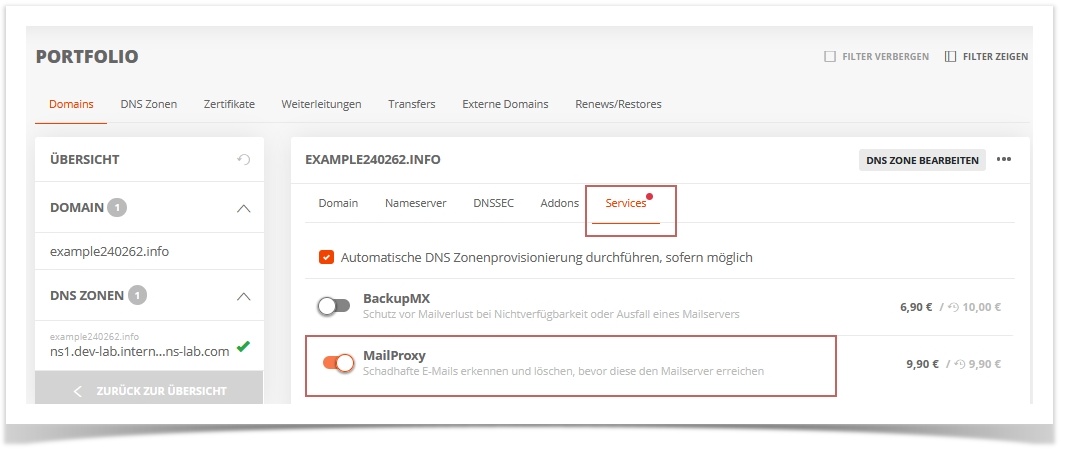The width and height of the screenshot is (1067, 453).
Task: Click the MailProxy description about Schadhafte E-Mails
Action: [563, 371]
